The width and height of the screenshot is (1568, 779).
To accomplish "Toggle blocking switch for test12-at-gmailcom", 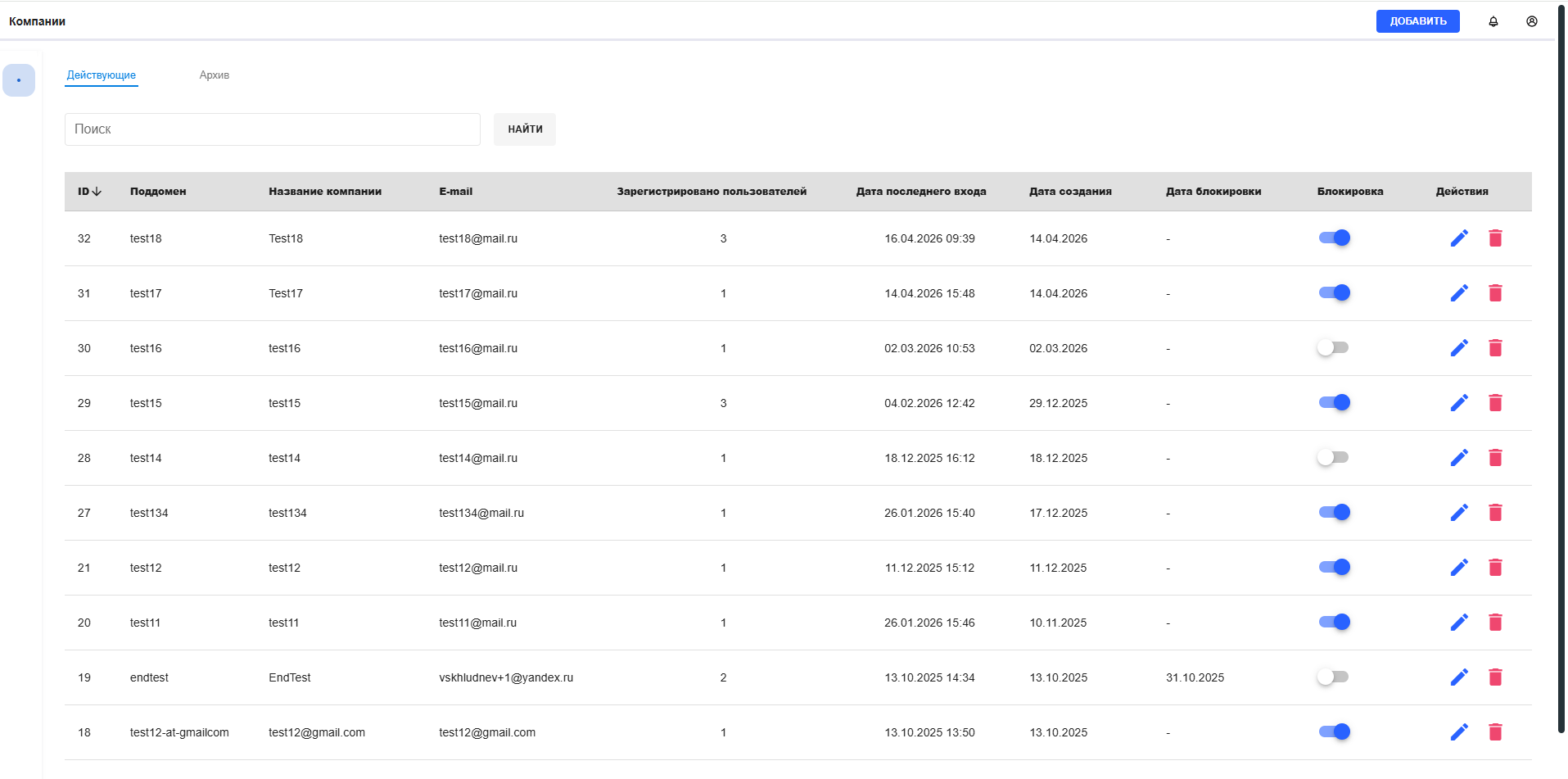I will point(1334,731).
